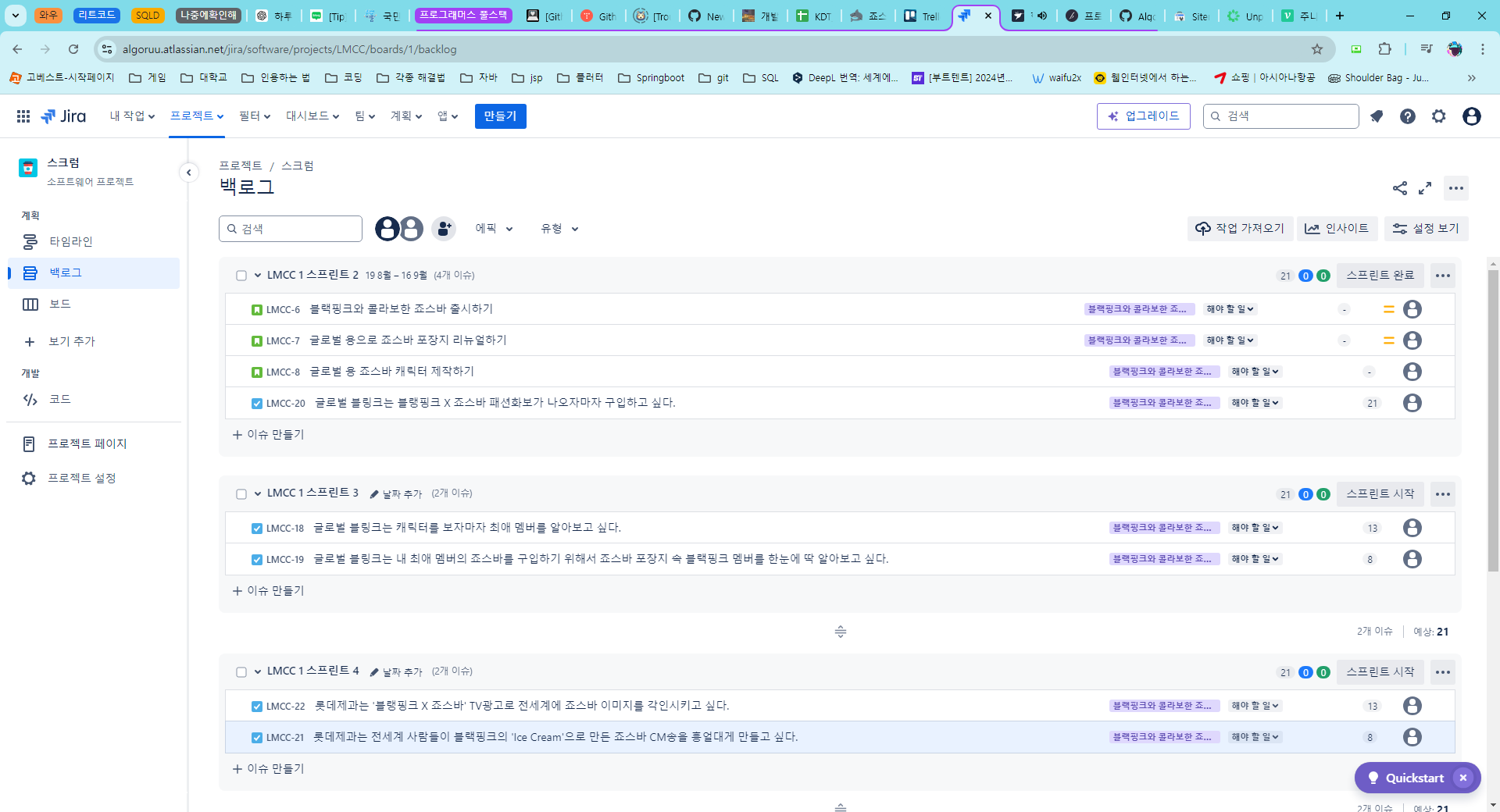The height and width of the screenshot is (812, 1500).
Task: Open 프로젝트 menu in top nav
Action: [x=197, y=116]
